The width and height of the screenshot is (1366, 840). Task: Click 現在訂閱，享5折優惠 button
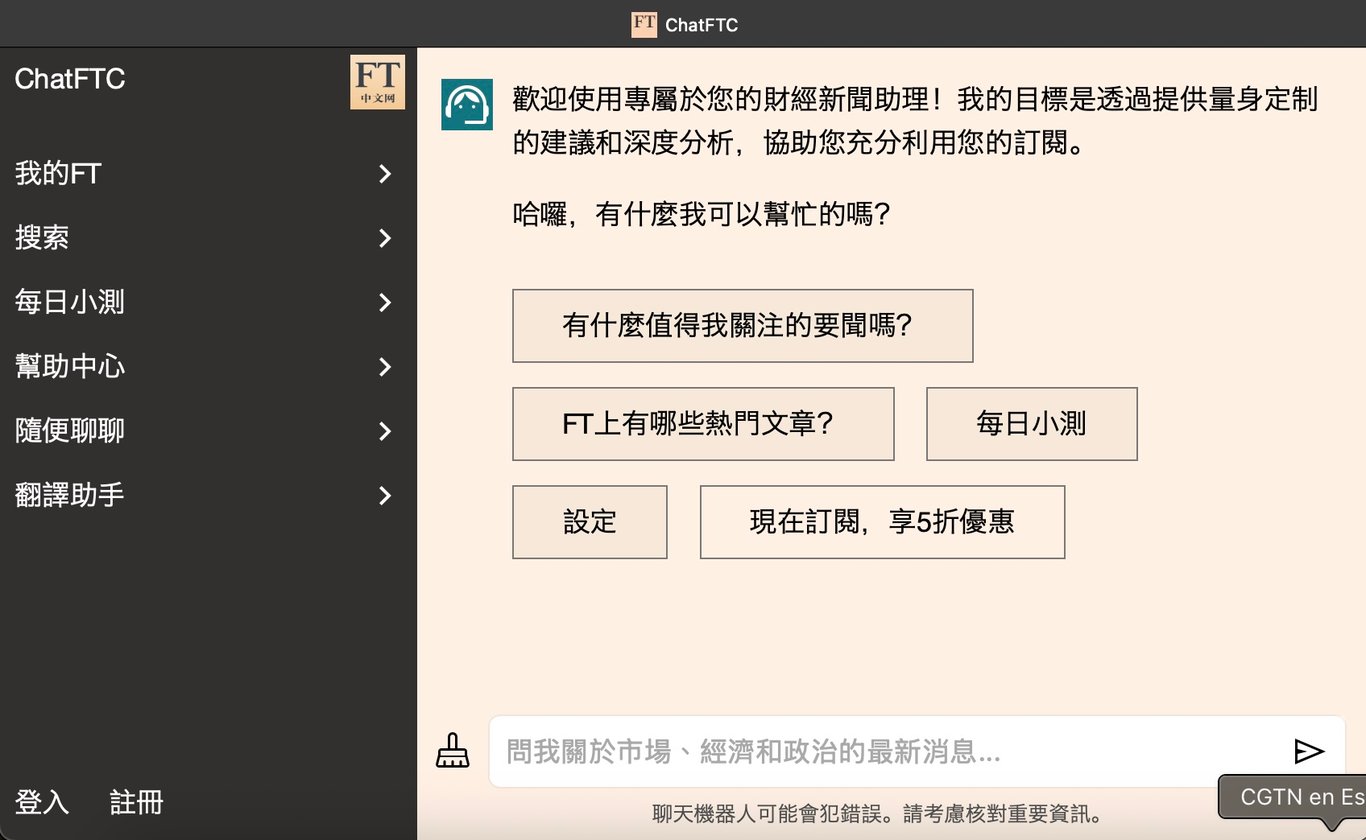[882, 522]
